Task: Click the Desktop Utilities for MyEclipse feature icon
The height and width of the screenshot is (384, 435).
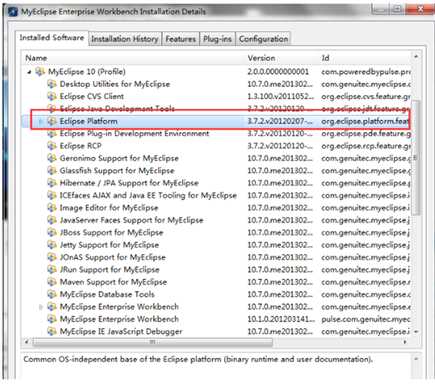Action: 52,84
